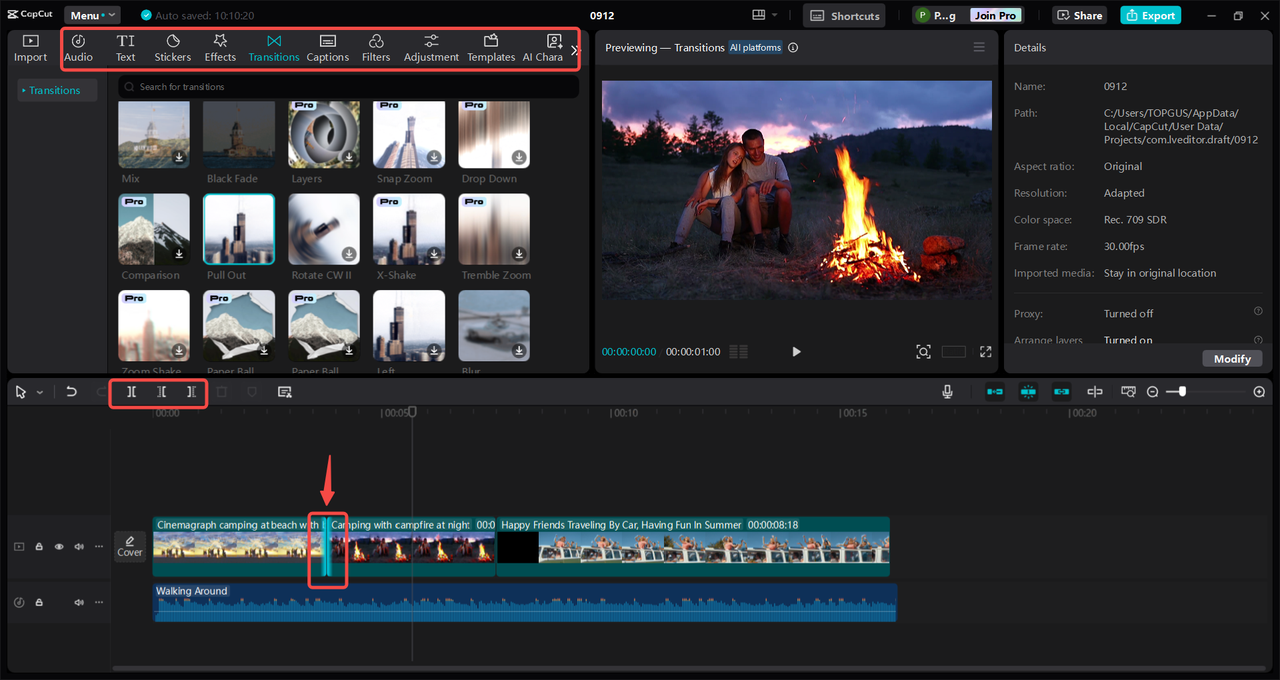Open the Captions tab
This screenshot has width=1280, height=680.
[x=327, y=48]
